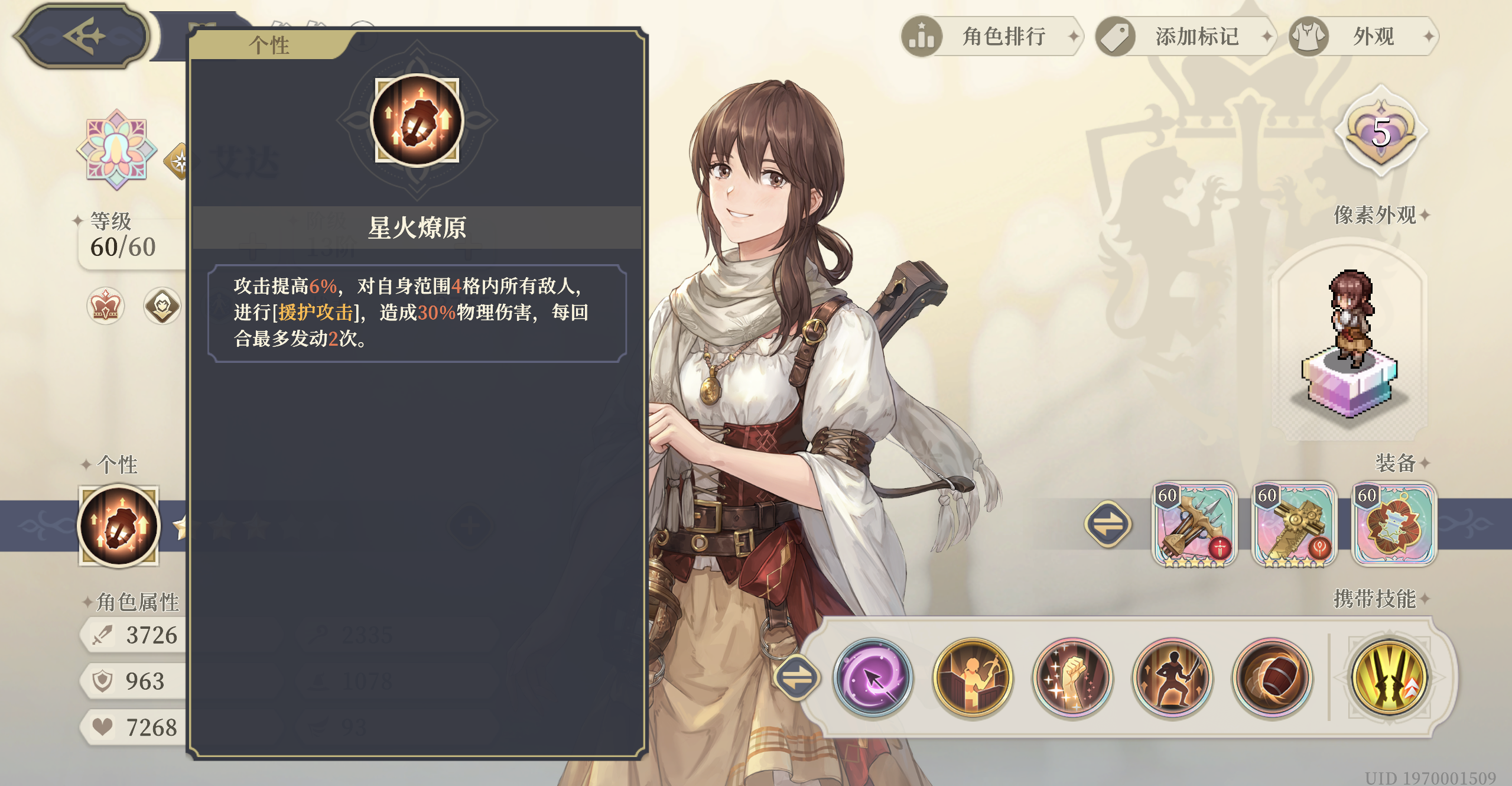This screenshot has width=1512, height=786.
Task: Select the purple arrow skill icon
Action: coord(873,678)
